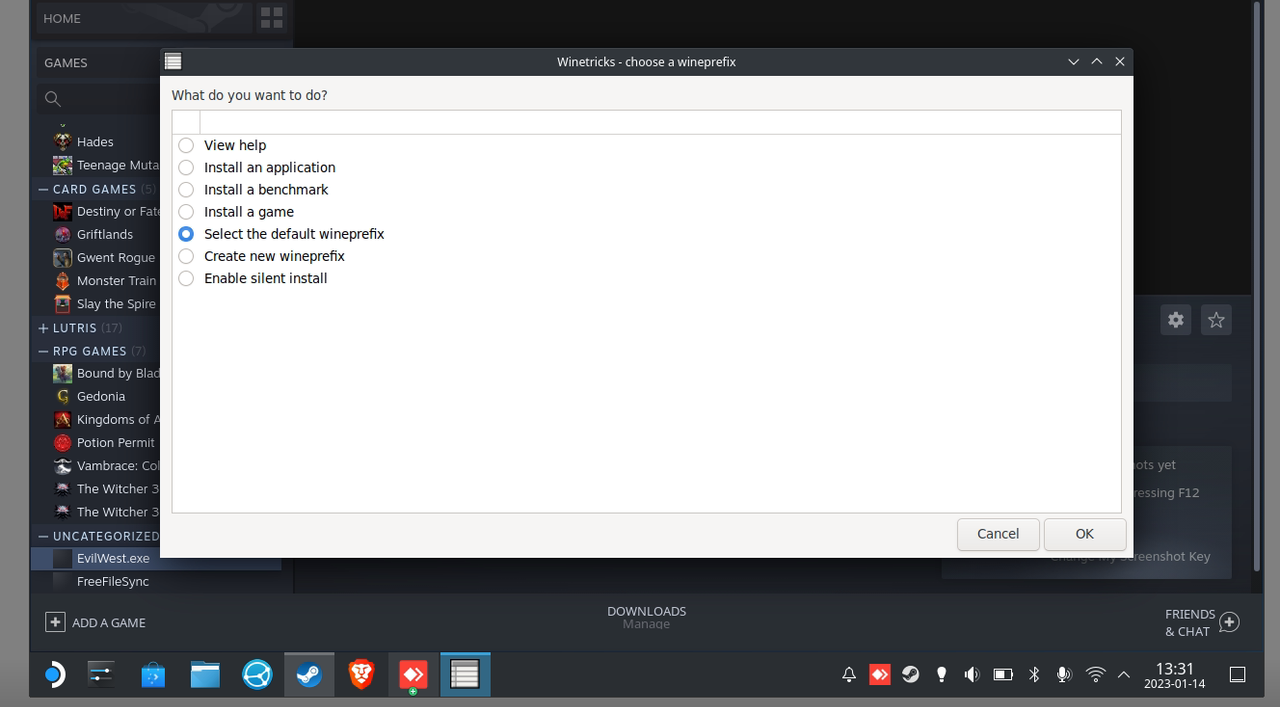The image size is (1280, 707).
Task: Choose Create new wineprefix option
Action: (x=186, y=256)
